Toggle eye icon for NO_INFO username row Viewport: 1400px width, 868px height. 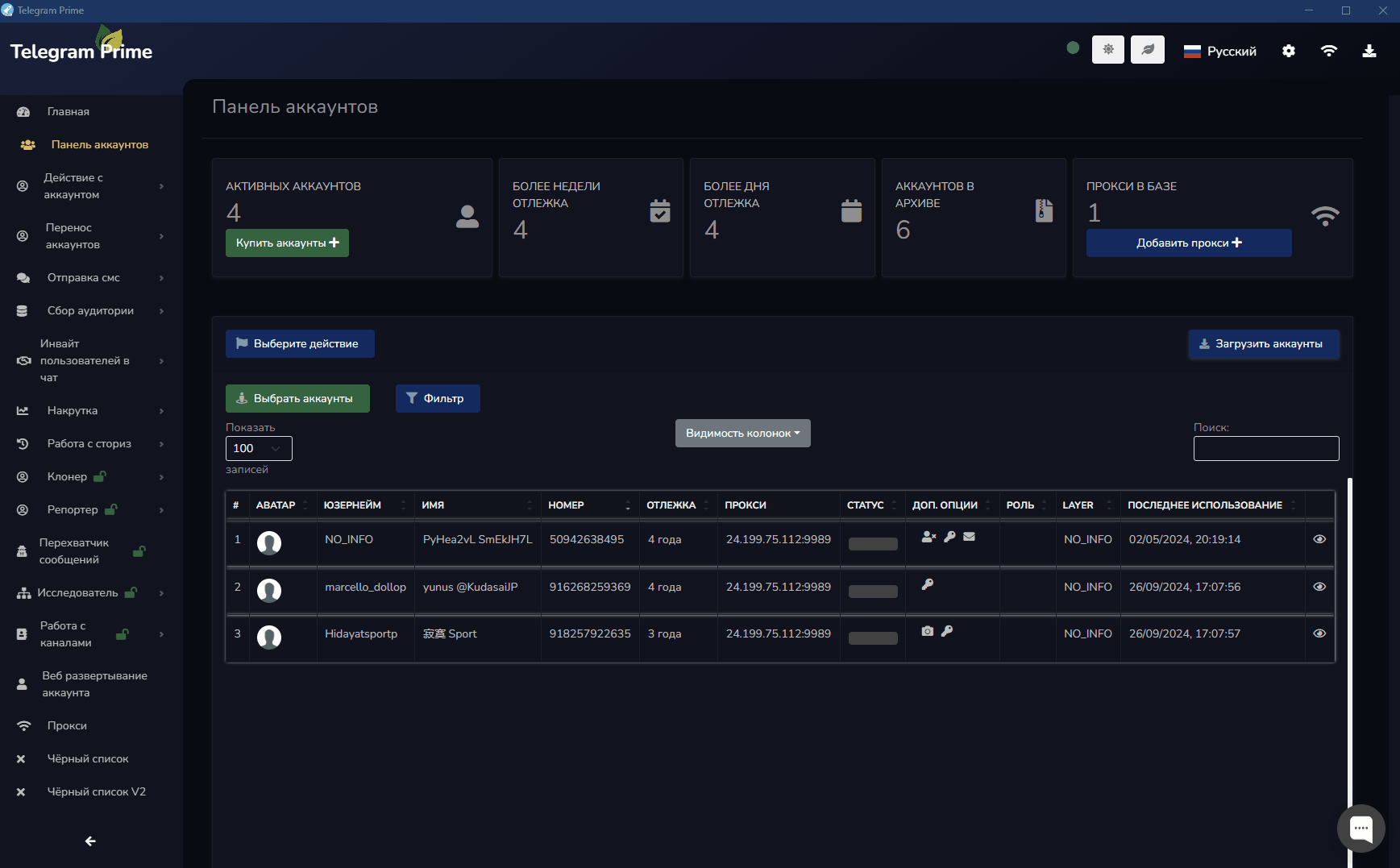1319,539
